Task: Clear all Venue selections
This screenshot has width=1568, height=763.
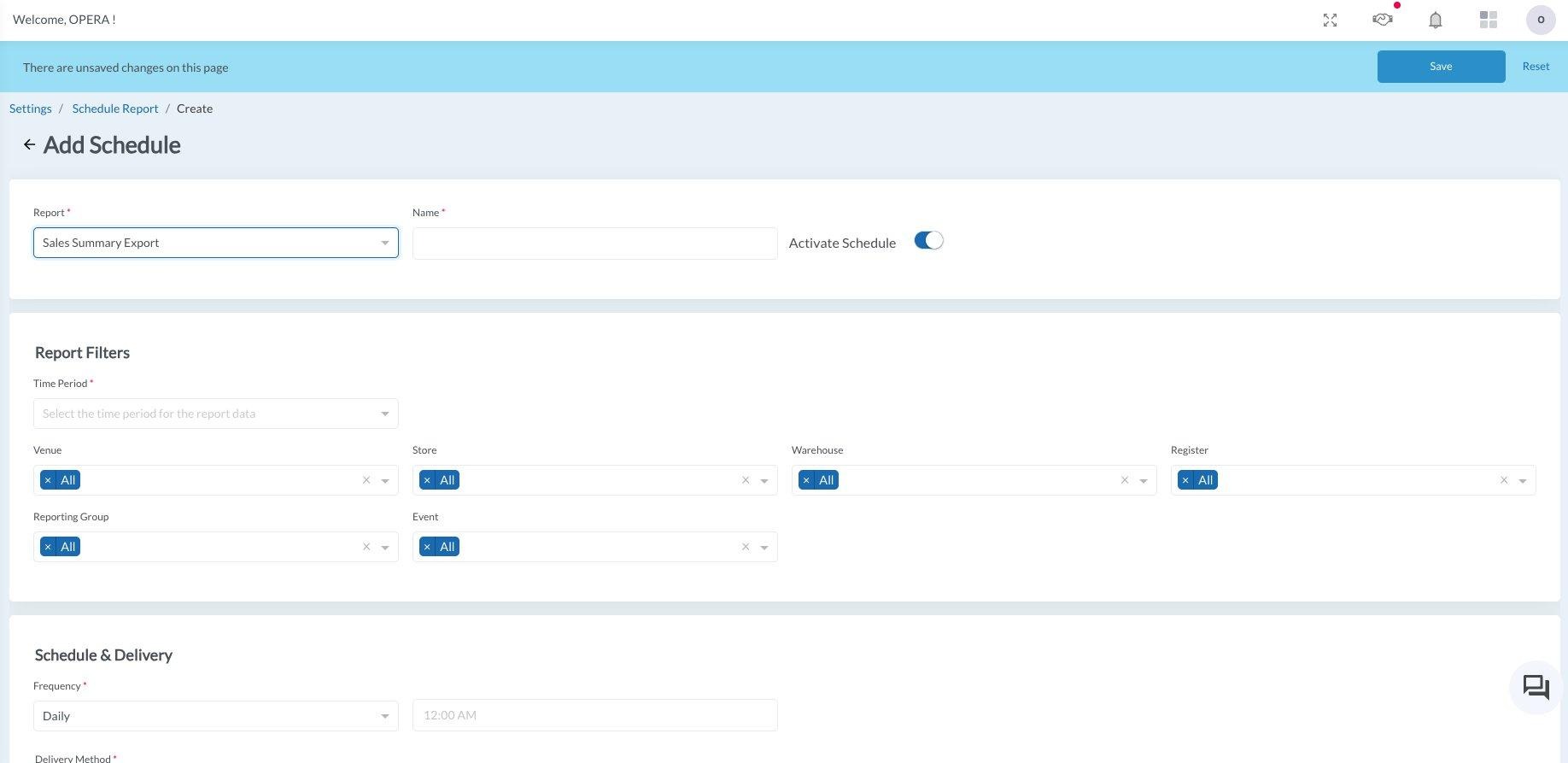Action: [366, 480]
